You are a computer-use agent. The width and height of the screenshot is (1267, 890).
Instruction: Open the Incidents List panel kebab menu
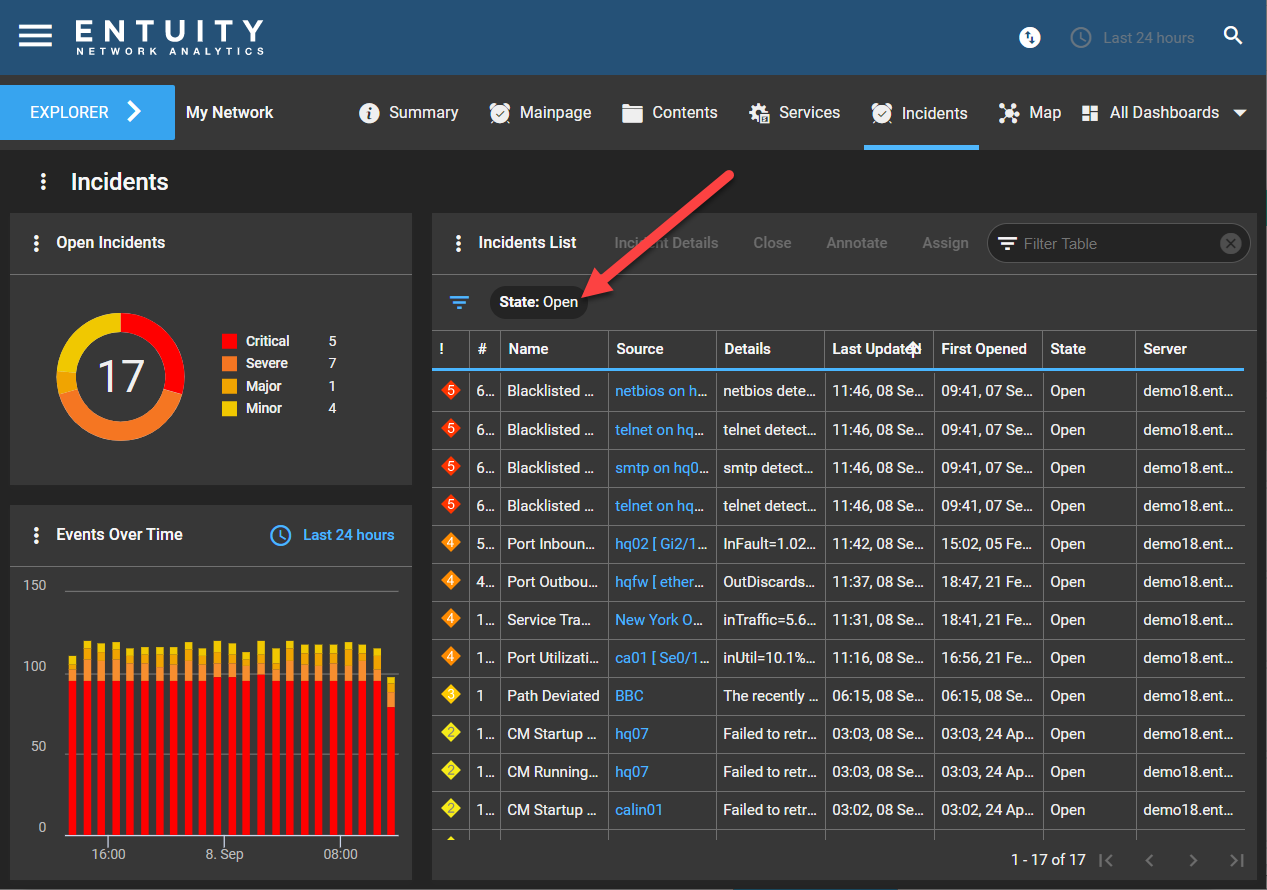(x=458, y=243)
